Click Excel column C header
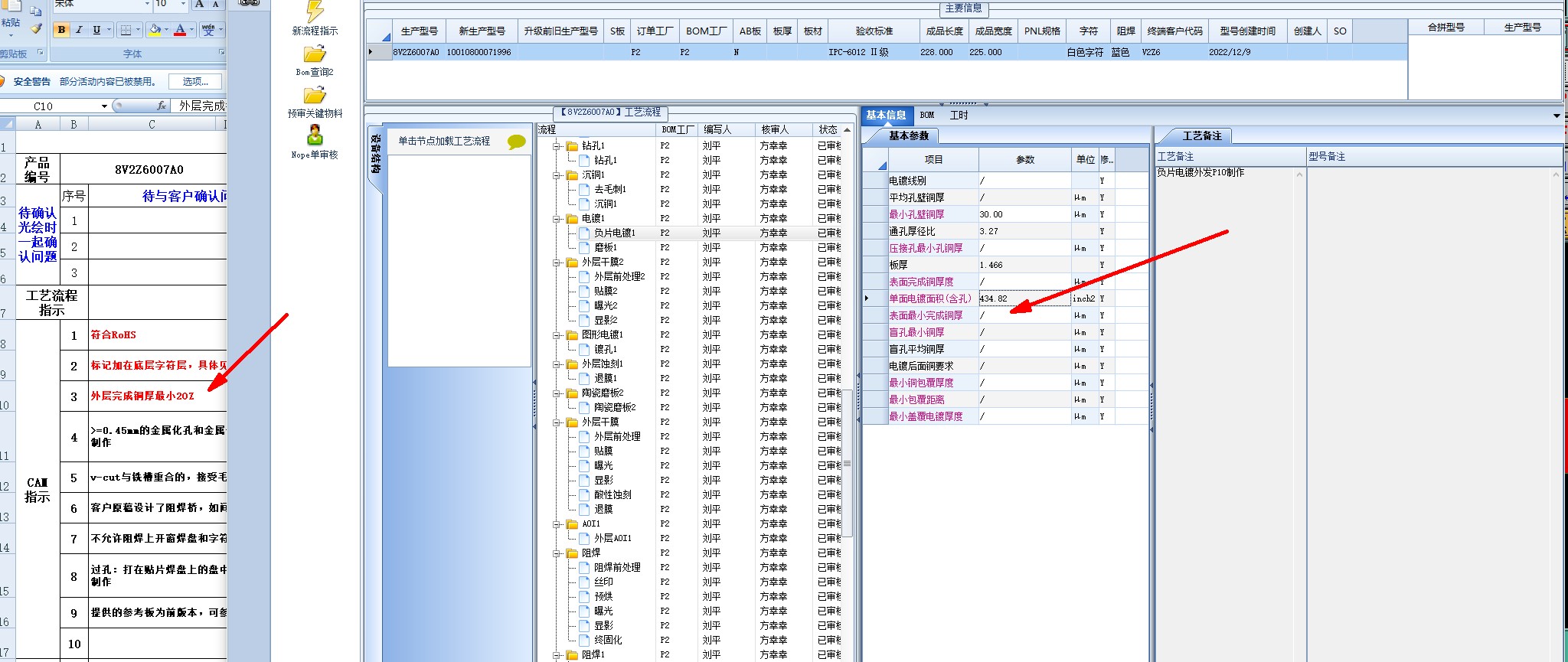Screen dimensions: 1568x662 coord(151,124)
